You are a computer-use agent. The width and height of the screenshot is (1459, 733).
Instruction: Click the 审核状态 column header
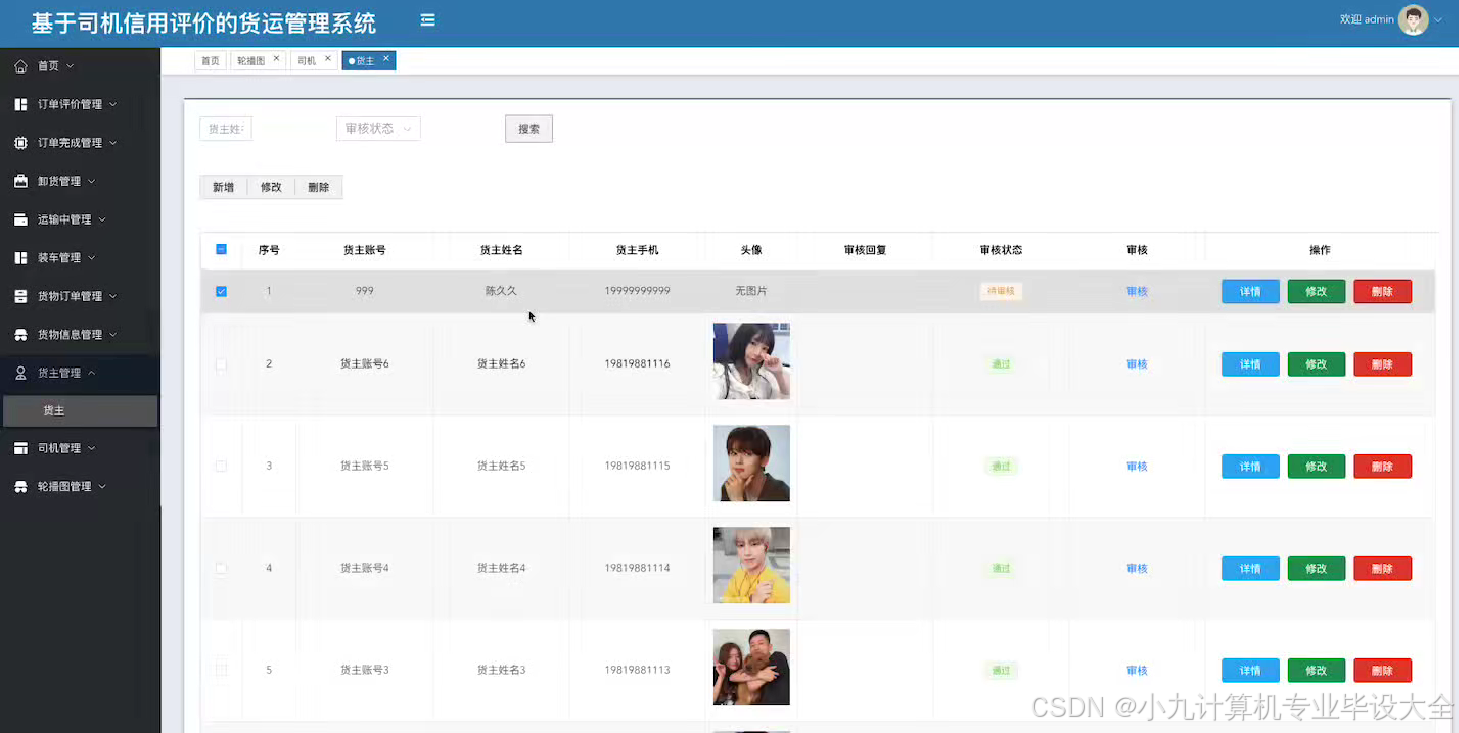click(1001, 250)
